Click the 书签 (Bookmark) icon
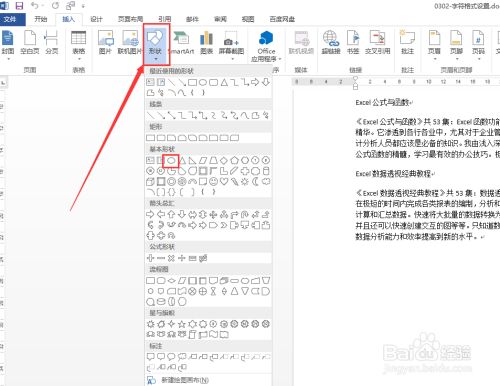The height and width of the screenshot is (386, 500). 353,43
